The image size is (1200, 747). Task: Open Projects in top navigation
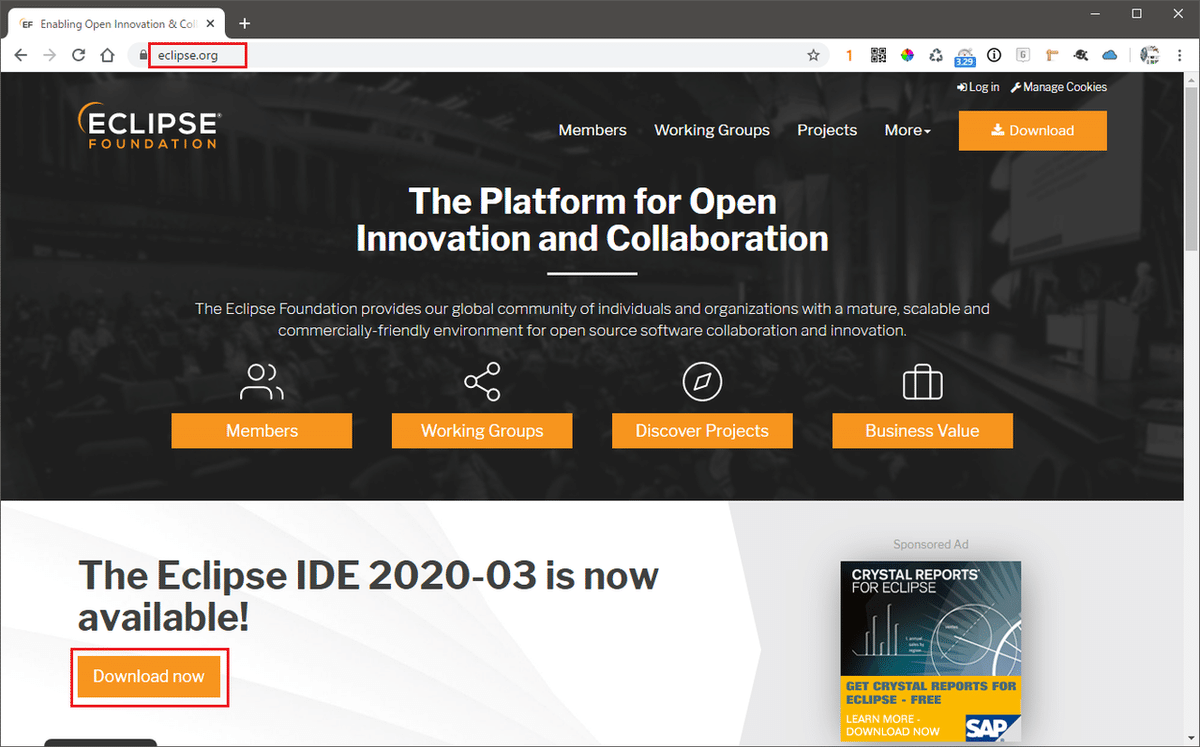pos(827,130)
